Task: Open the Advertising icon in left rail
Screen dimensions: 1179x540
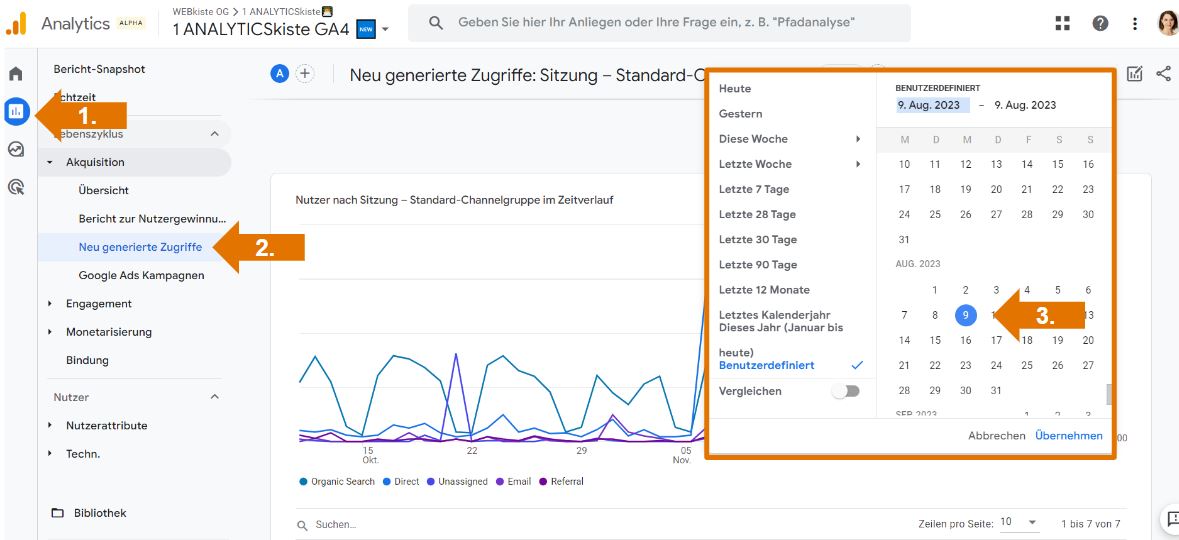Action: click(x=16, y=186)
